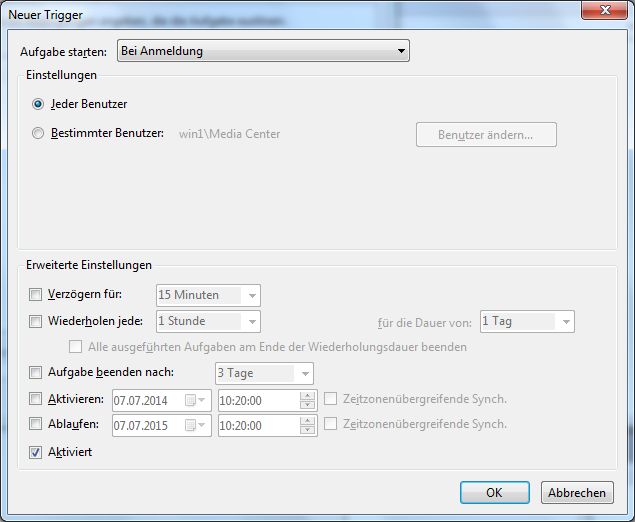Open calendar picker for date 07.07.2014
The height and width of the screenshot is (522, 635).
(195, 401)
